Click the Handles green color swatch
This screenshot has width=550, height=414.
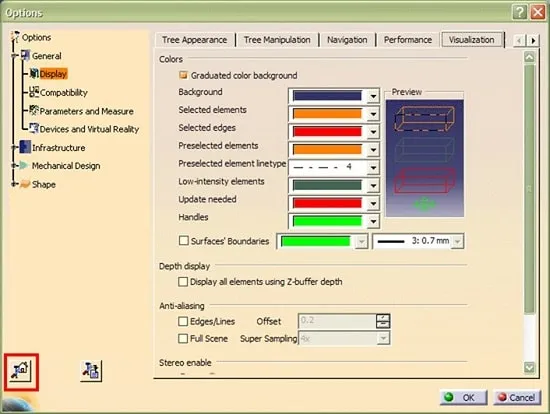click(327, 221)
